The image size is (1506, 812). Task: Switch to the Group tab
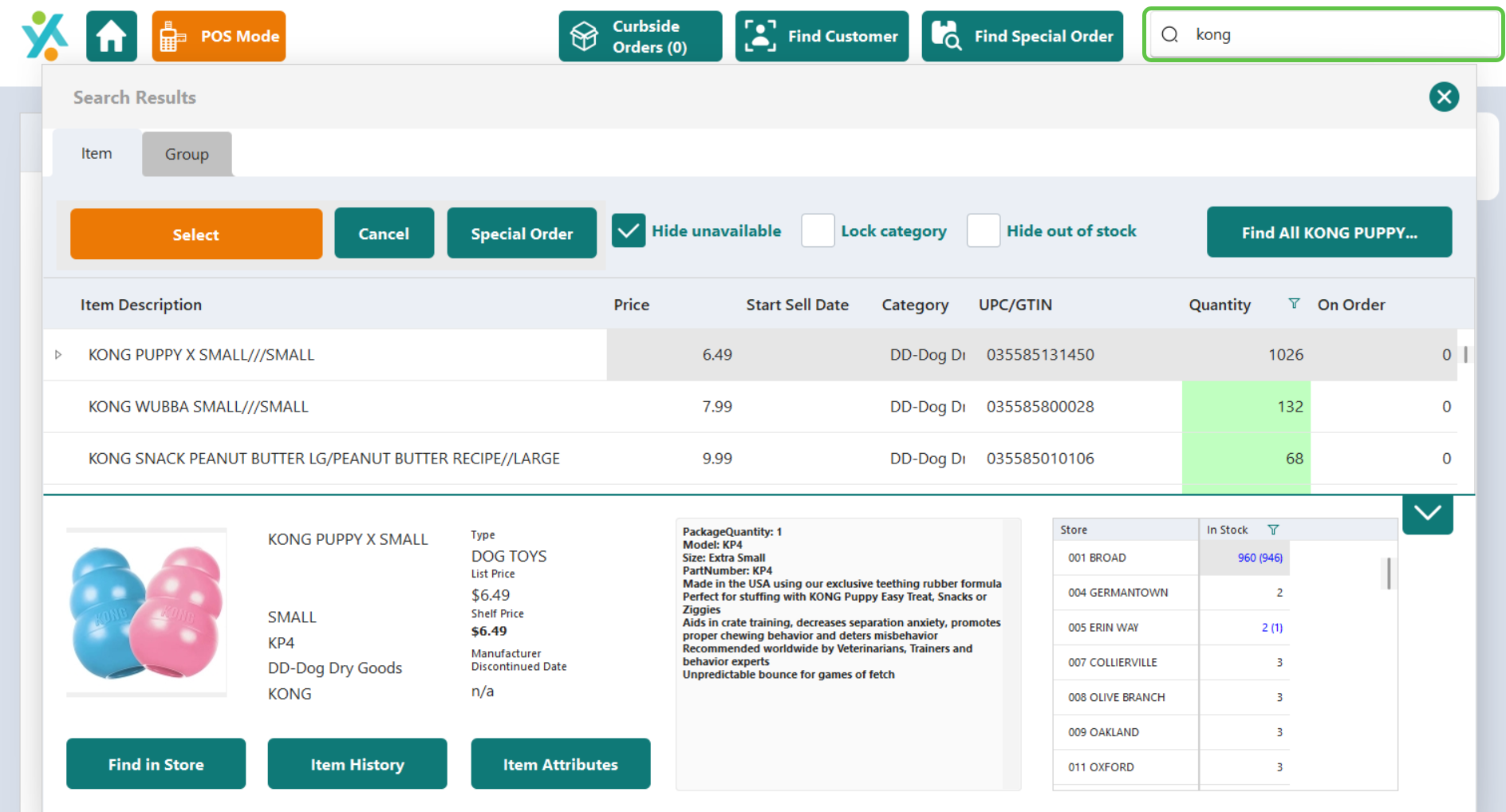187,154
